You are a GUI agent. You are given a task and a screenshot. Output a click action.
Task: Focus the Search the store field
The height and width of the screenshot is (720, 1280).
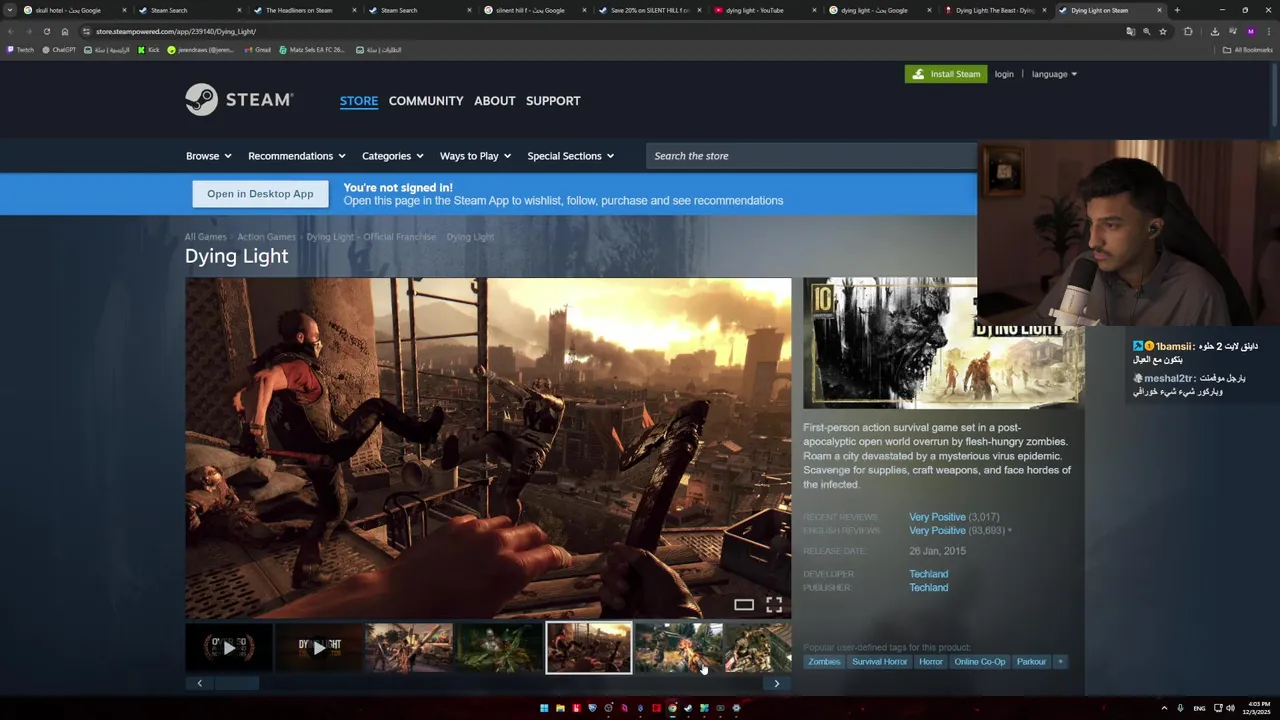(x=811, y=156)
